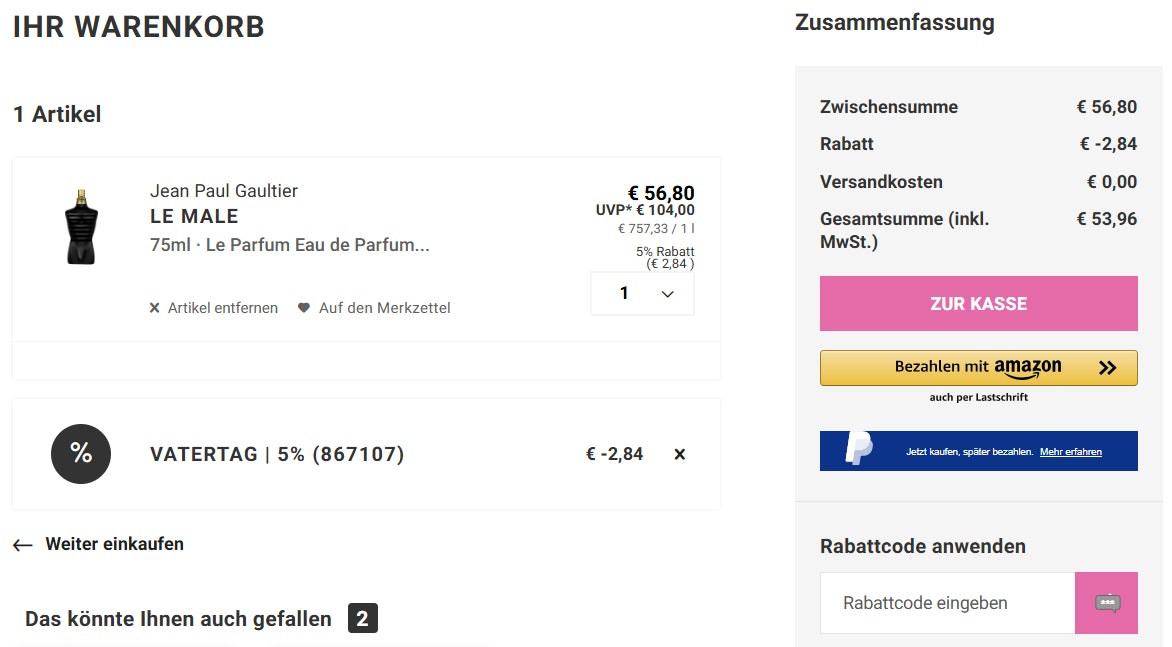Apply discount code with pink icon button
This screenshot has width=1172, height=647.
pyautogui.click(x=1106, y=603)
